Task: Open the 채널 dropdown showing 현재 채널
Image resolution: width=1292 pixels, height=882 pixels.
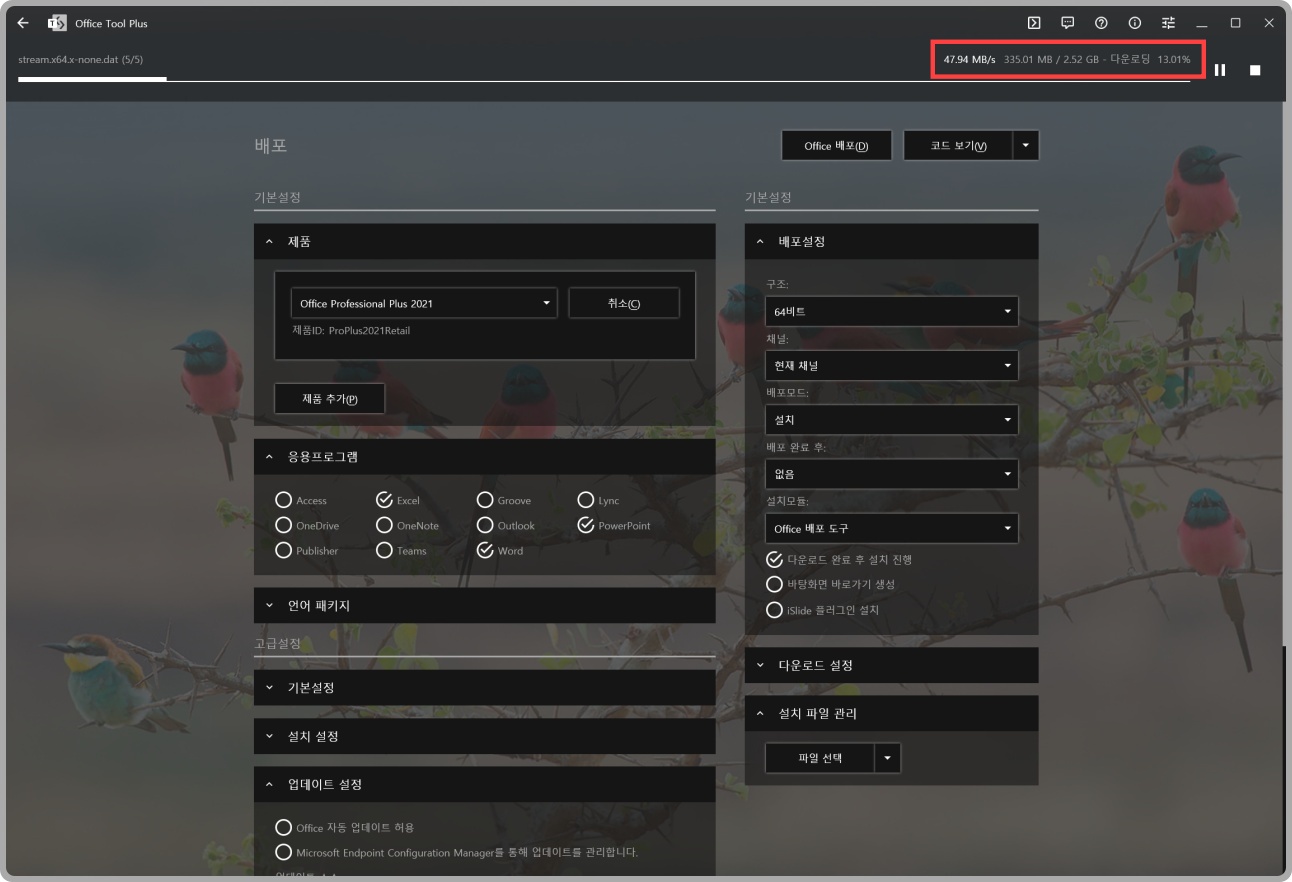Action: 891,365
